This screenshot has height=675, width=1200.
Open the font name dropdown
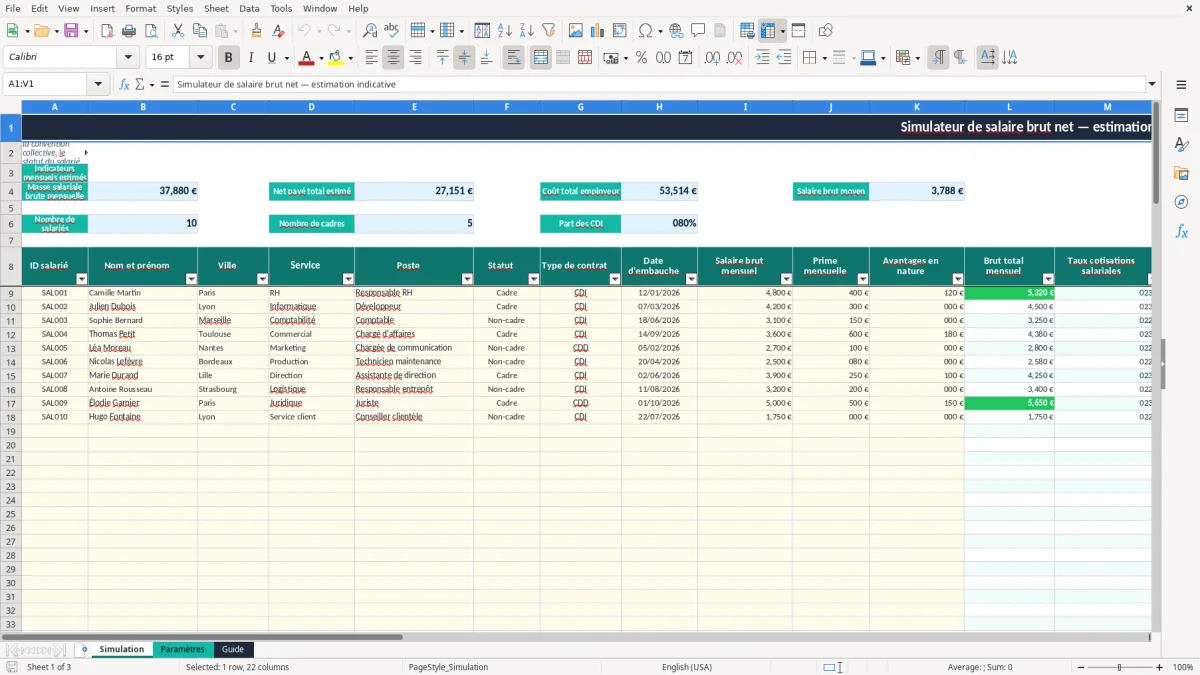[127, 58]
